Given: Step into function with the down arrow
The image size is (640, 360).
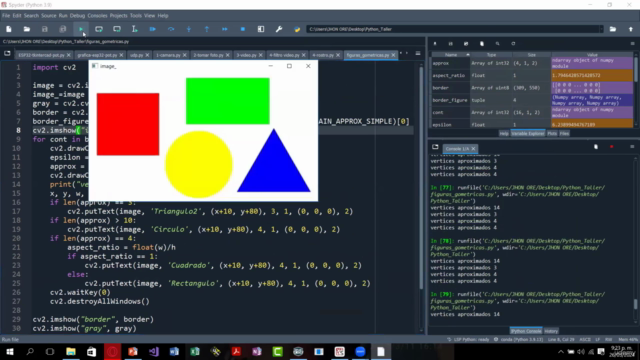Looking at the screenshot, I should (189, 29).
